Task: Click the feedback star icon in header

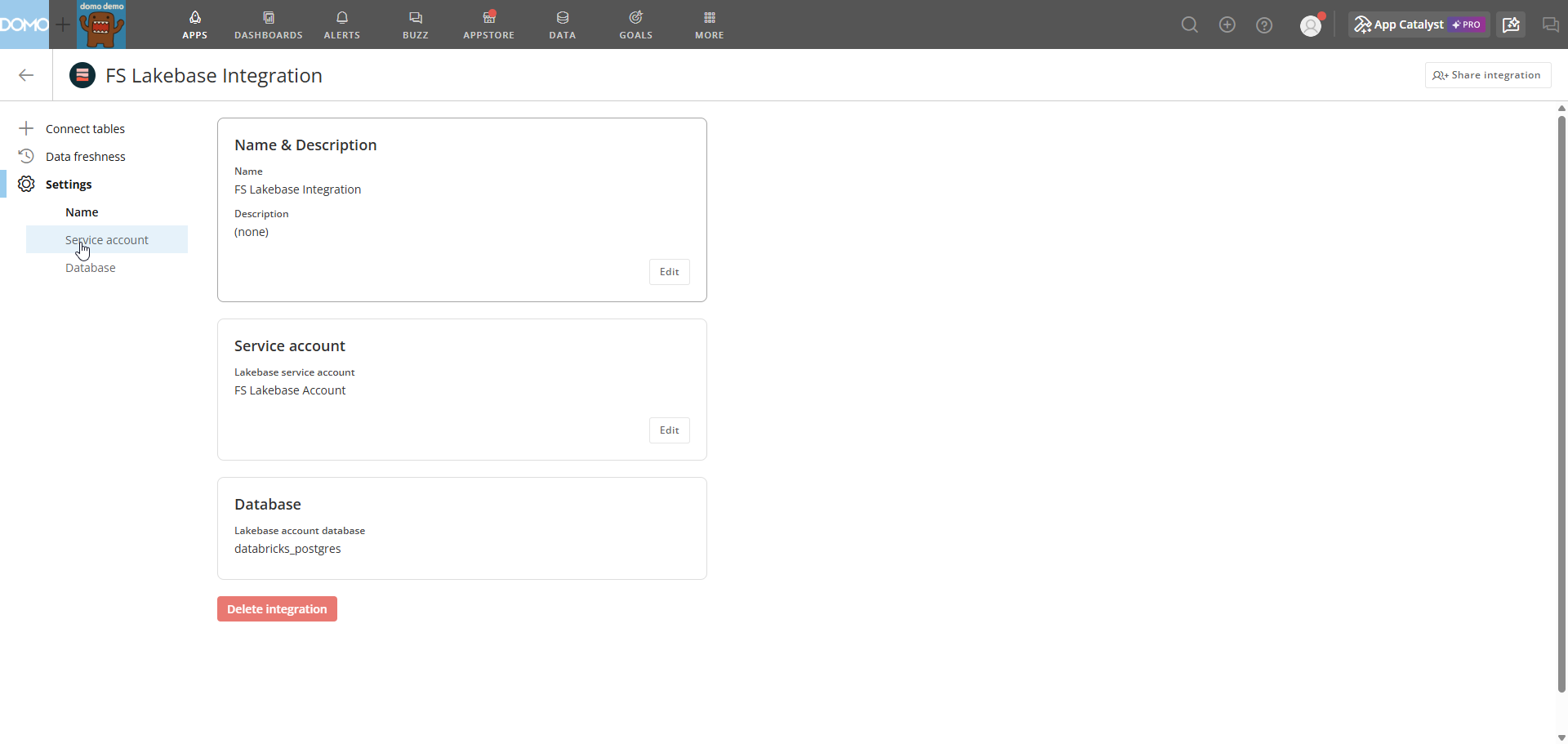Action: pos(1512,25)
